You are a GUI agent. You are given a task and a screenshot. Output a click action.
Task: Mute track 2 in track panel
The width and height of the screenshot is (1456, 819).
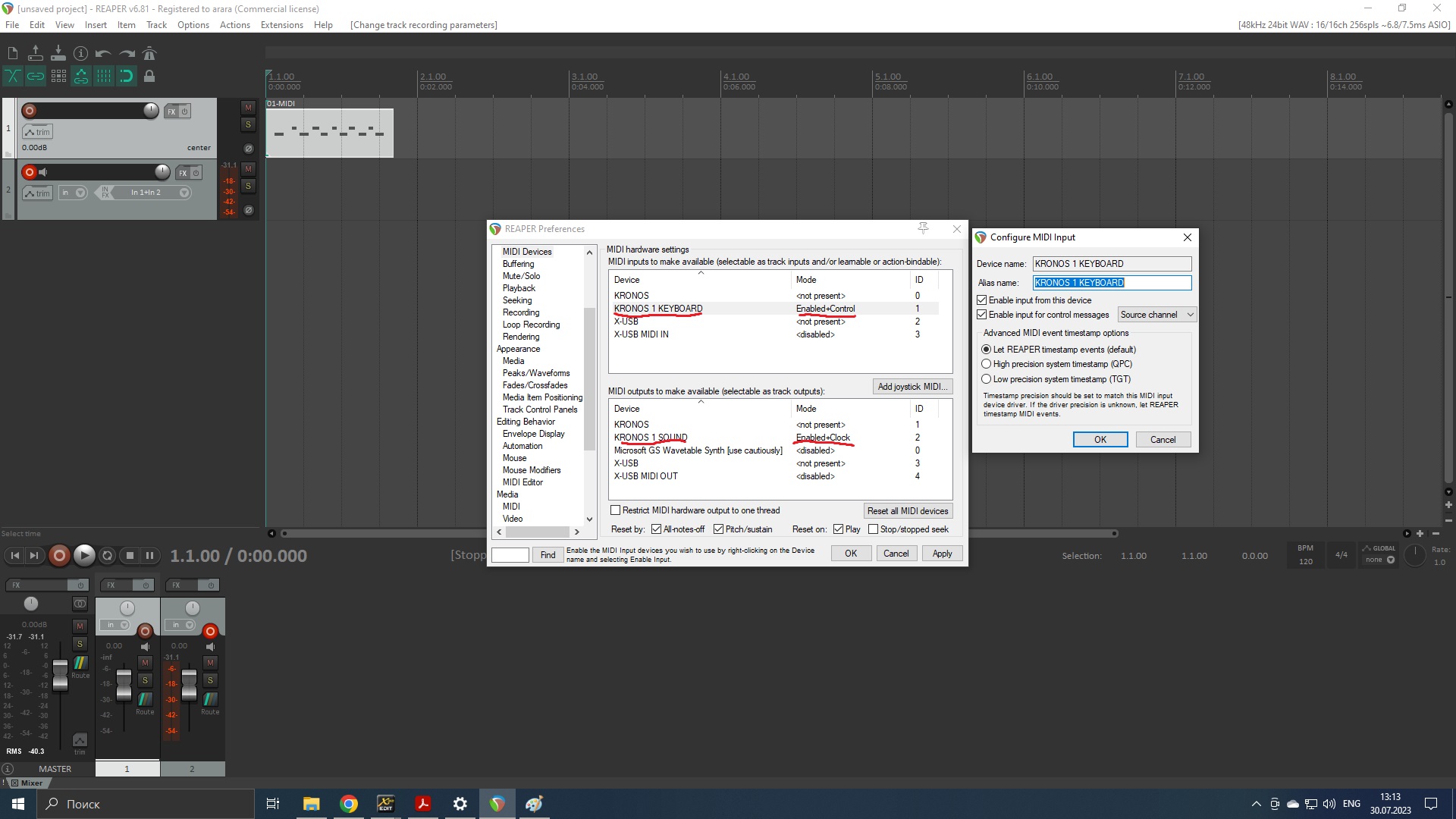[x=248, y=169]
